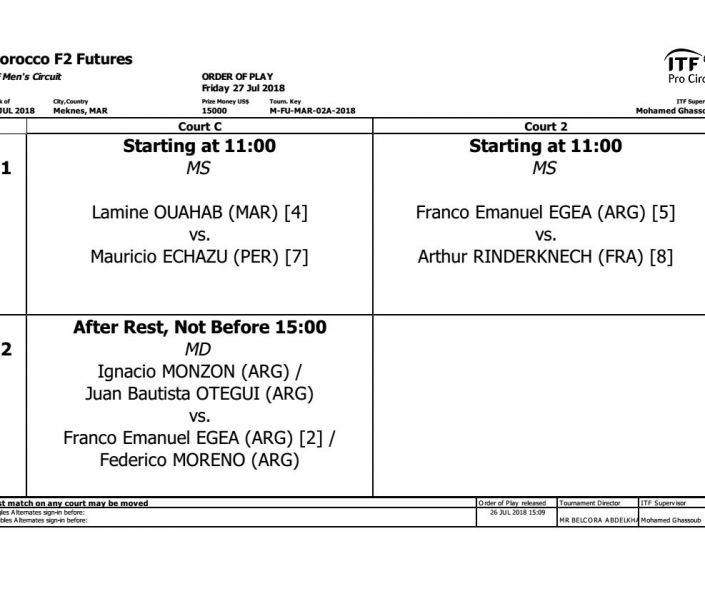This screenshot has height=596, width=705.
Task: Click Federico MORENO (ARG) name
Action: pyautogui.click(x=200, y=460)
